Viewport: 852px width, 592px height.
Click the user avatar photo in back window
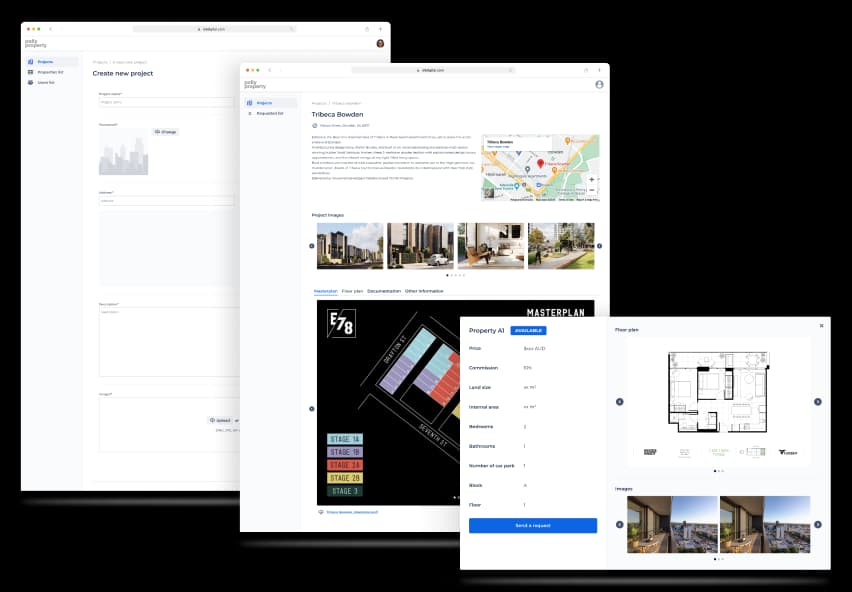380,43
